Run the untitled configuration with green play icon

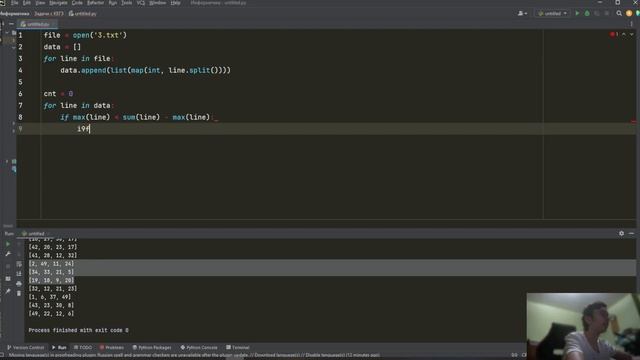coord(577,13)
